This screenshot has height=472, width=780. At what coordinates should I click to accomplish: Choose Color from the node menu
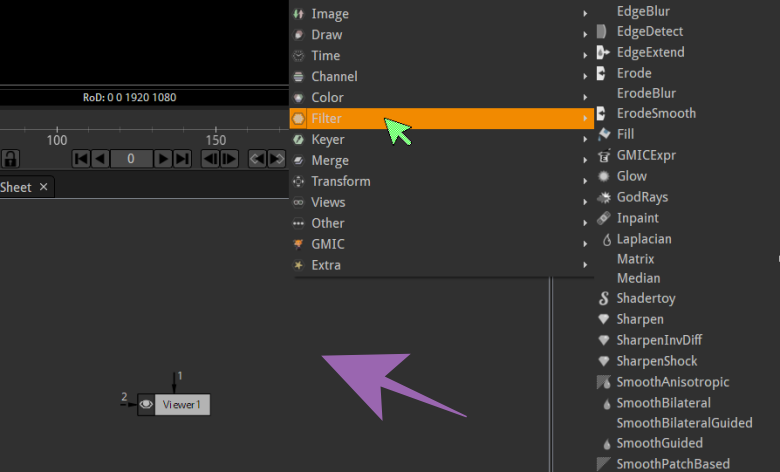327,97
